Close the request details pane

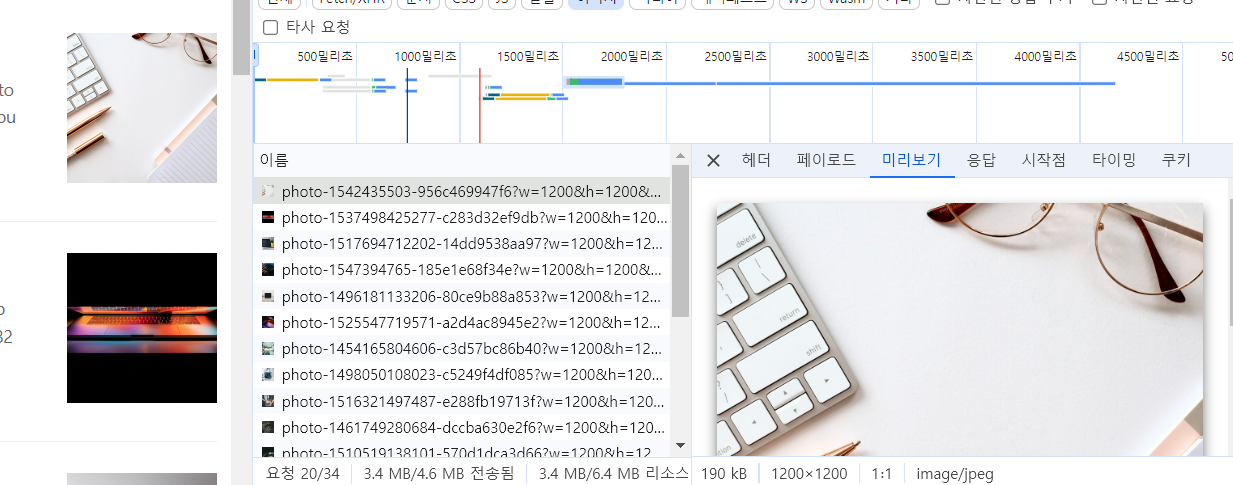(x=713, y=160)
